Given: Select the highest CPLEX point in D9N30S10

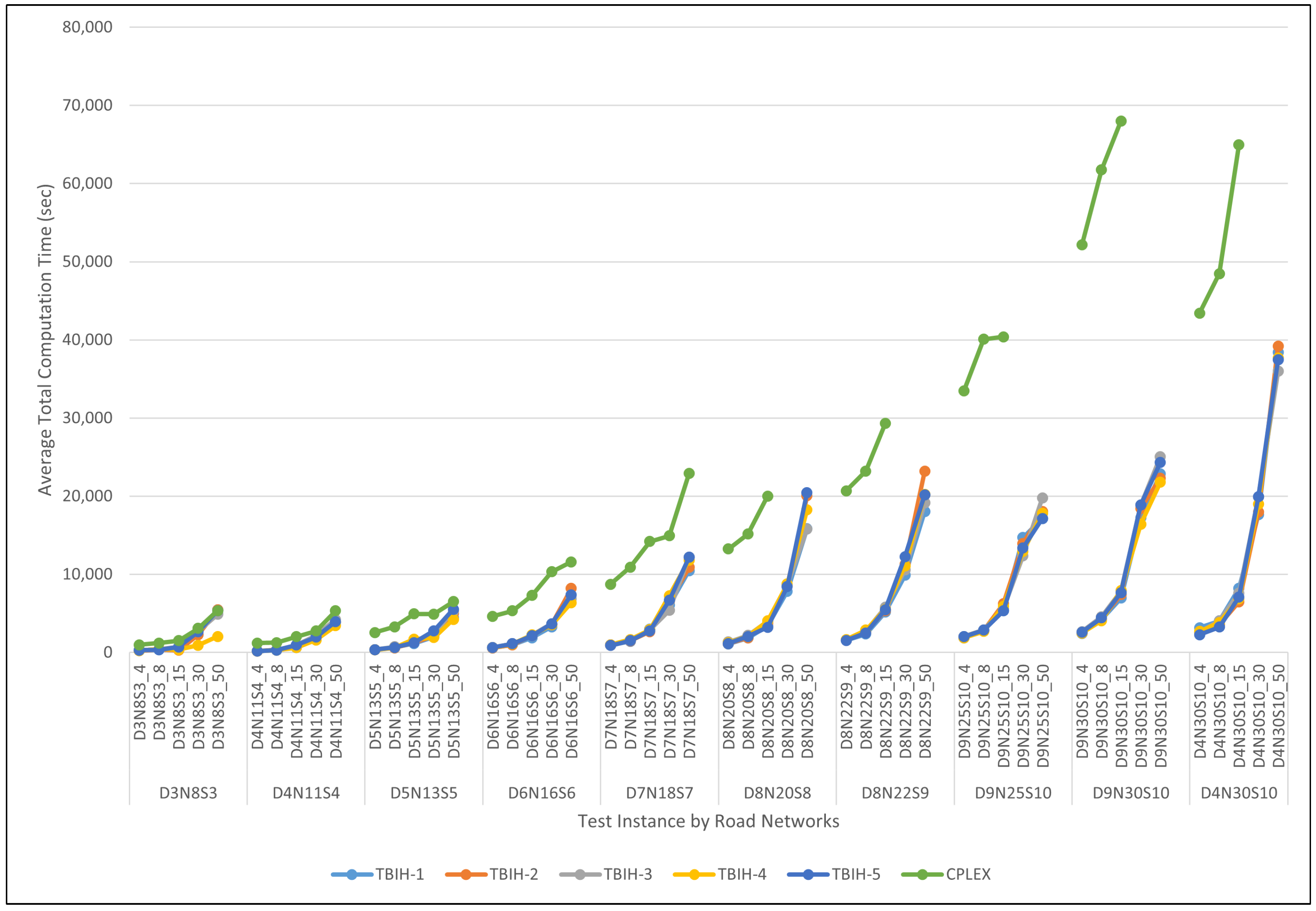Looking at the screenshot, I should [x=1121, y=121].
